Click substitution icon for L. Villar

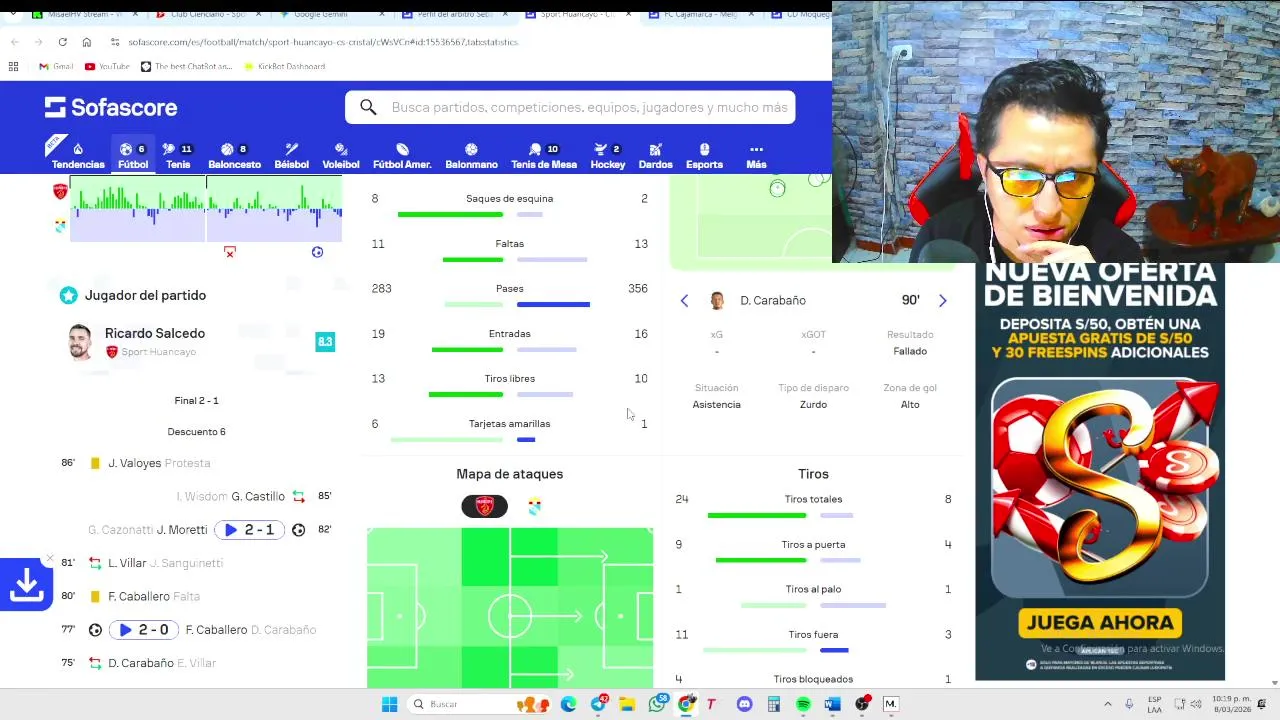(95, 563)
